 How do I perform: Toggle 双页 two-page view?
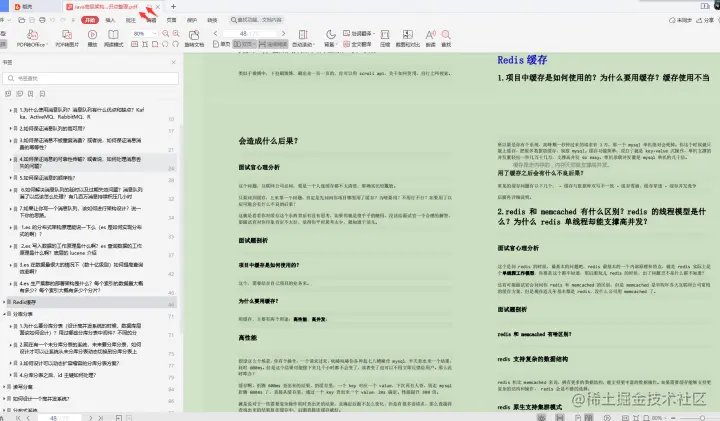click(x=244, y=45)
